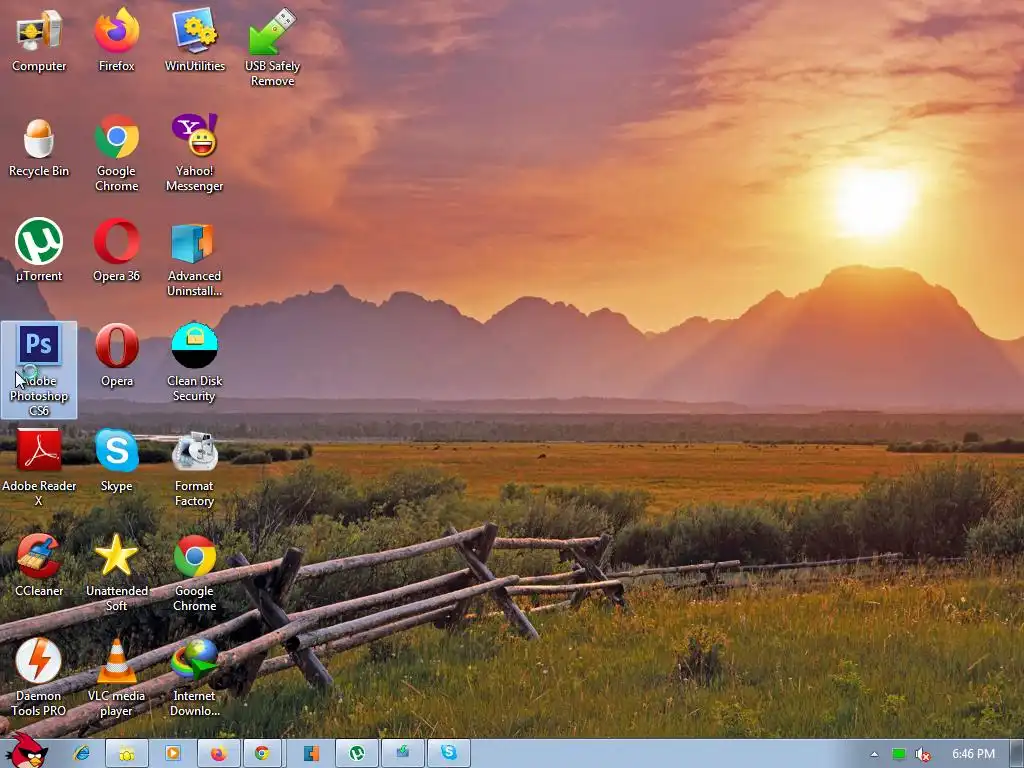
Task: Select the CCleaner desktop shortcut
Action: [x=39, y=566]
